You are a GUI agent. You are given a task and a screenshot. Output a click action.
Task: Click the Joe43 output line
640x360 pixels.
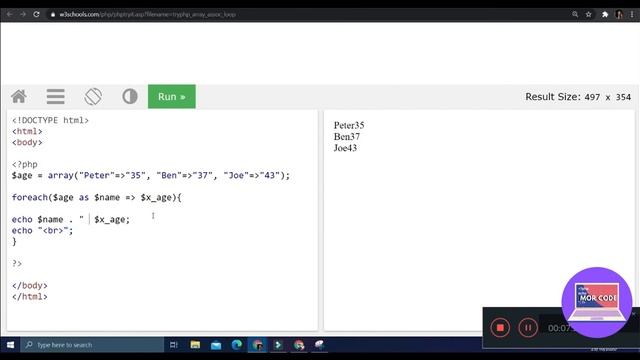click(x=345, y=148)
